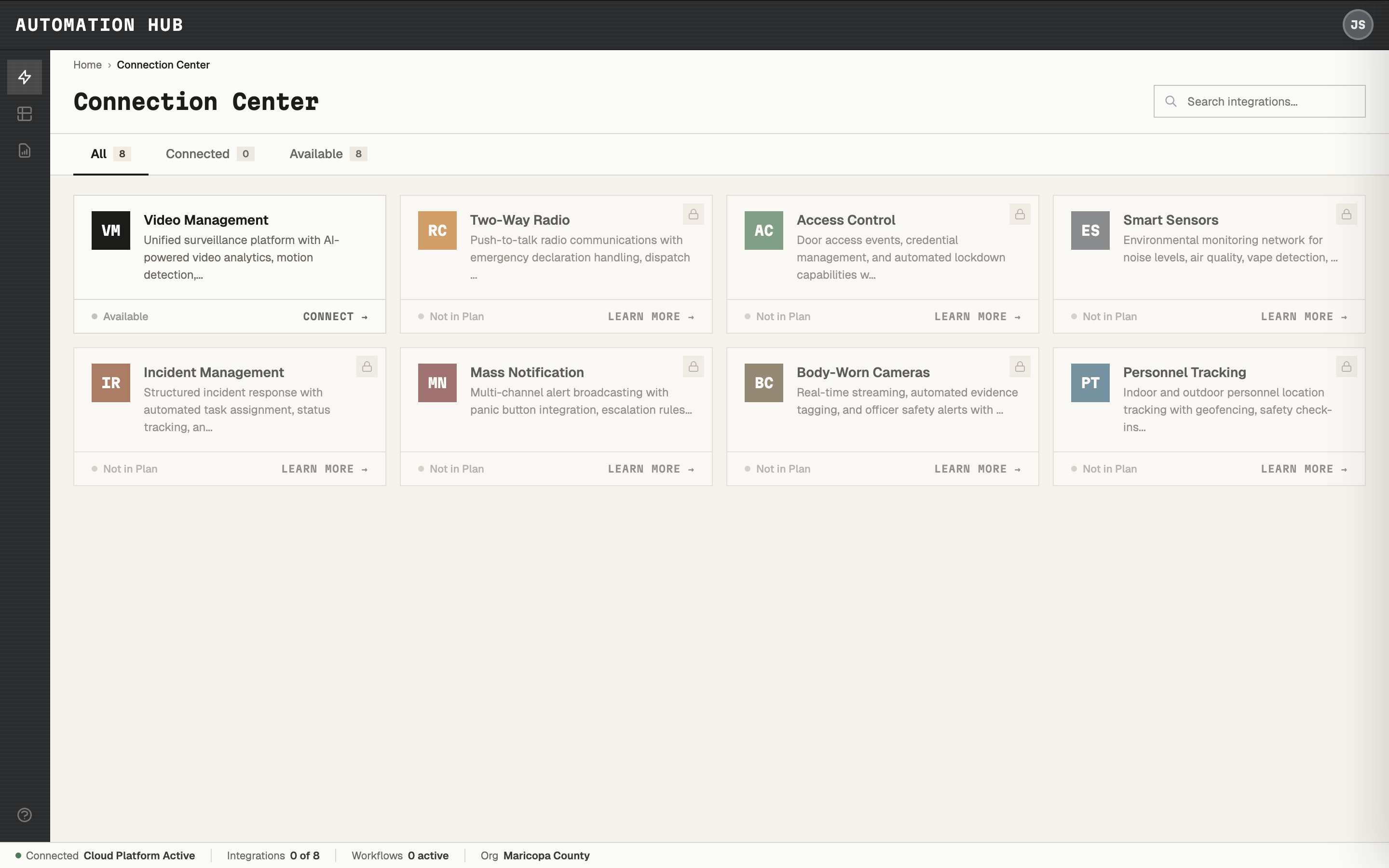This screenshot has width=1389, height=868.
Task: Click the lock icon on Incident Management
Action: [x=367, y=366]
